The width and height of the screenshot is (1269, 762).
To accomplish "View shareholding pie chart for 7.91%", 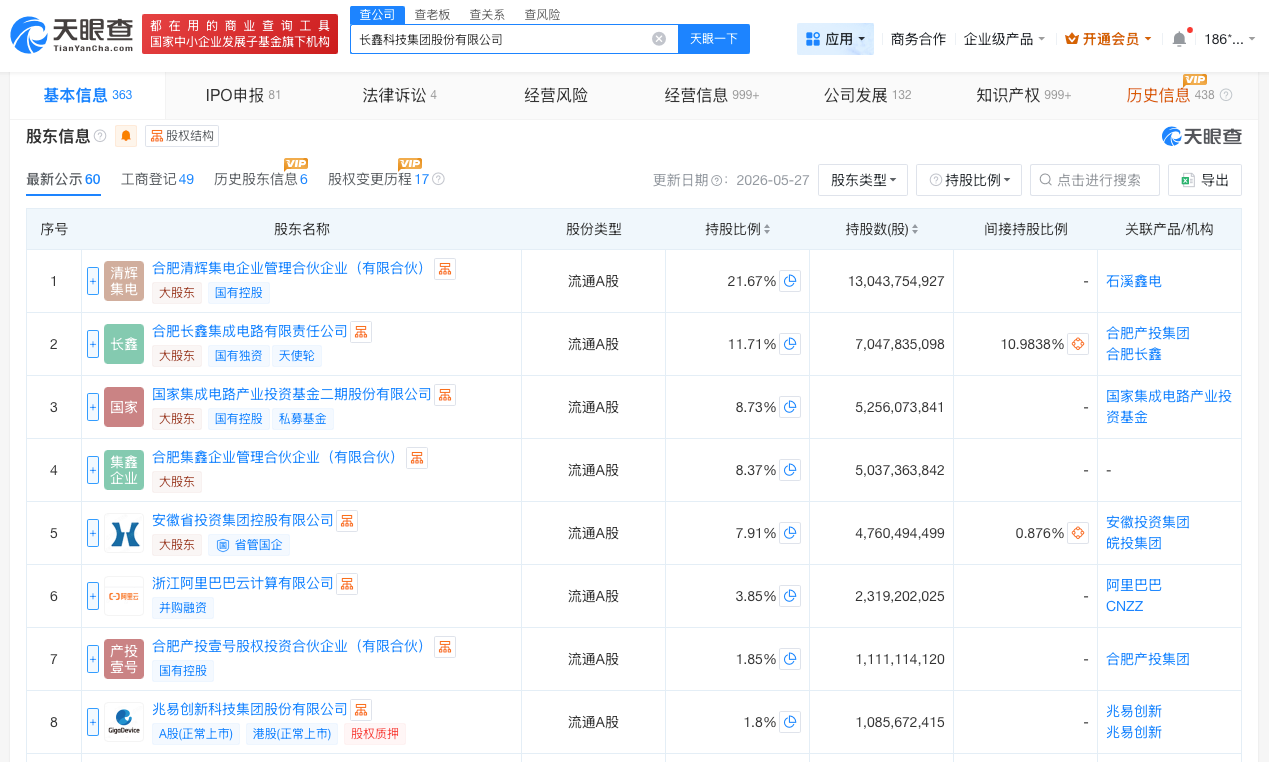I will pyautogui.click(x=791, y=533).
